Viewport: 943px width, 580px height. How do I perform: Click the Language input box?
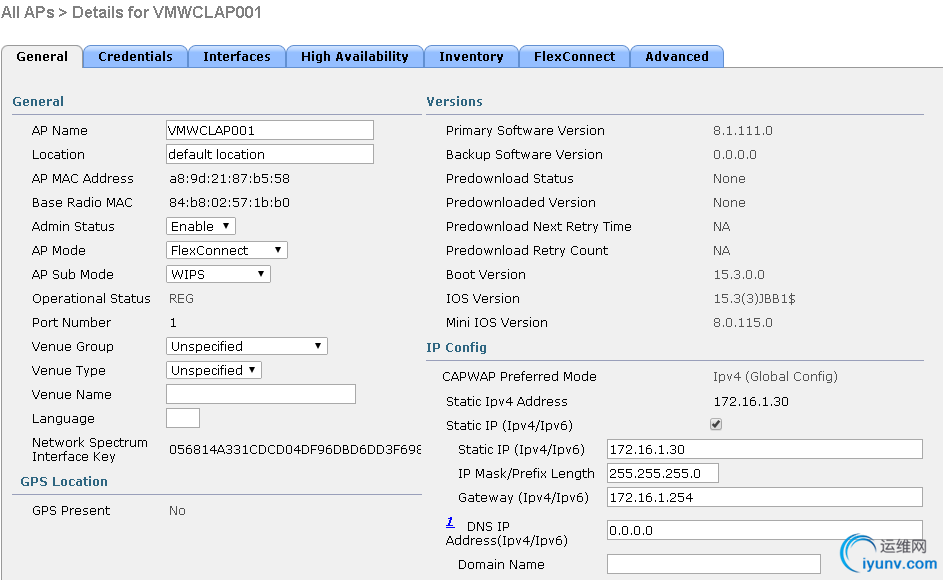(x=182, y=419)
